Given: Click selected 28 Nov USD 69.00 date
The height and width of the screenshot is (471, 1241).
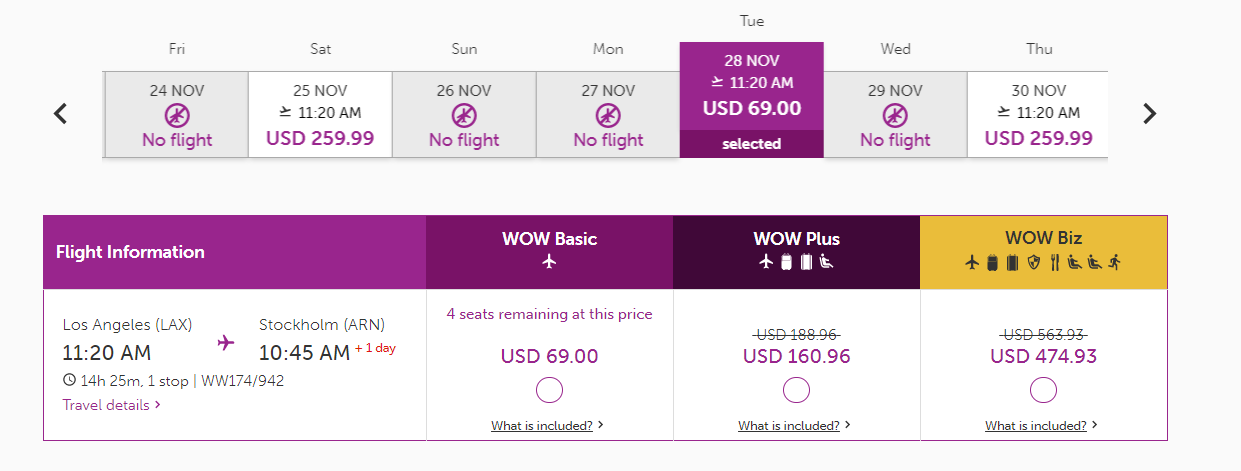Looking at the screenshot, I should (x=752, y=100).
